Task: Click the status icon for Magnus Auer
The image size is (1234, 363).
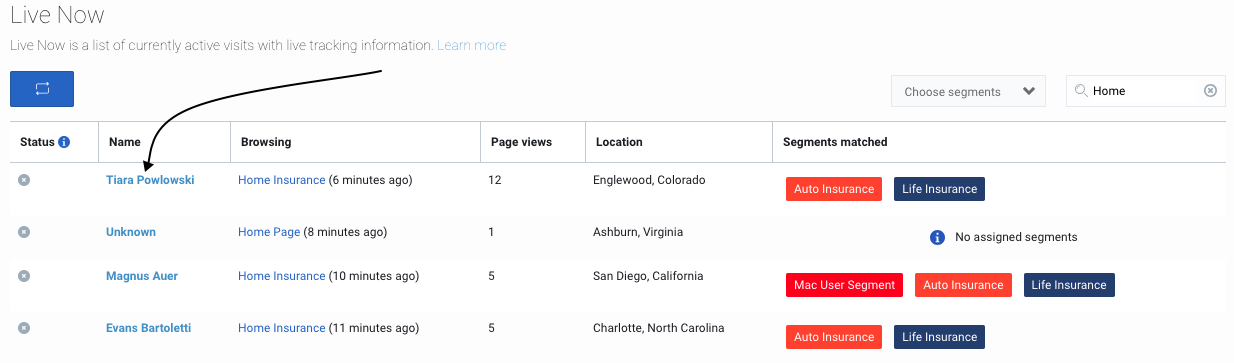Action: [x=24, y=276]
